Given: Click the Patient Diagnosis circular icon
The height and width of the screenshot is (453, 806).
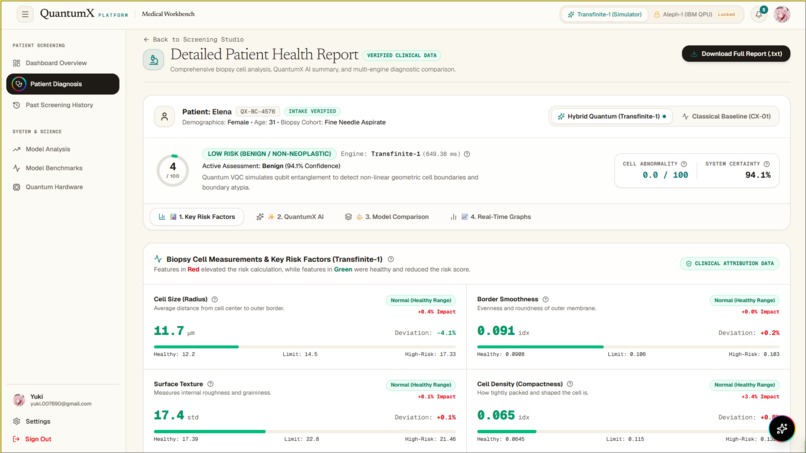Looking at the screenshot, I should point(19,84).
